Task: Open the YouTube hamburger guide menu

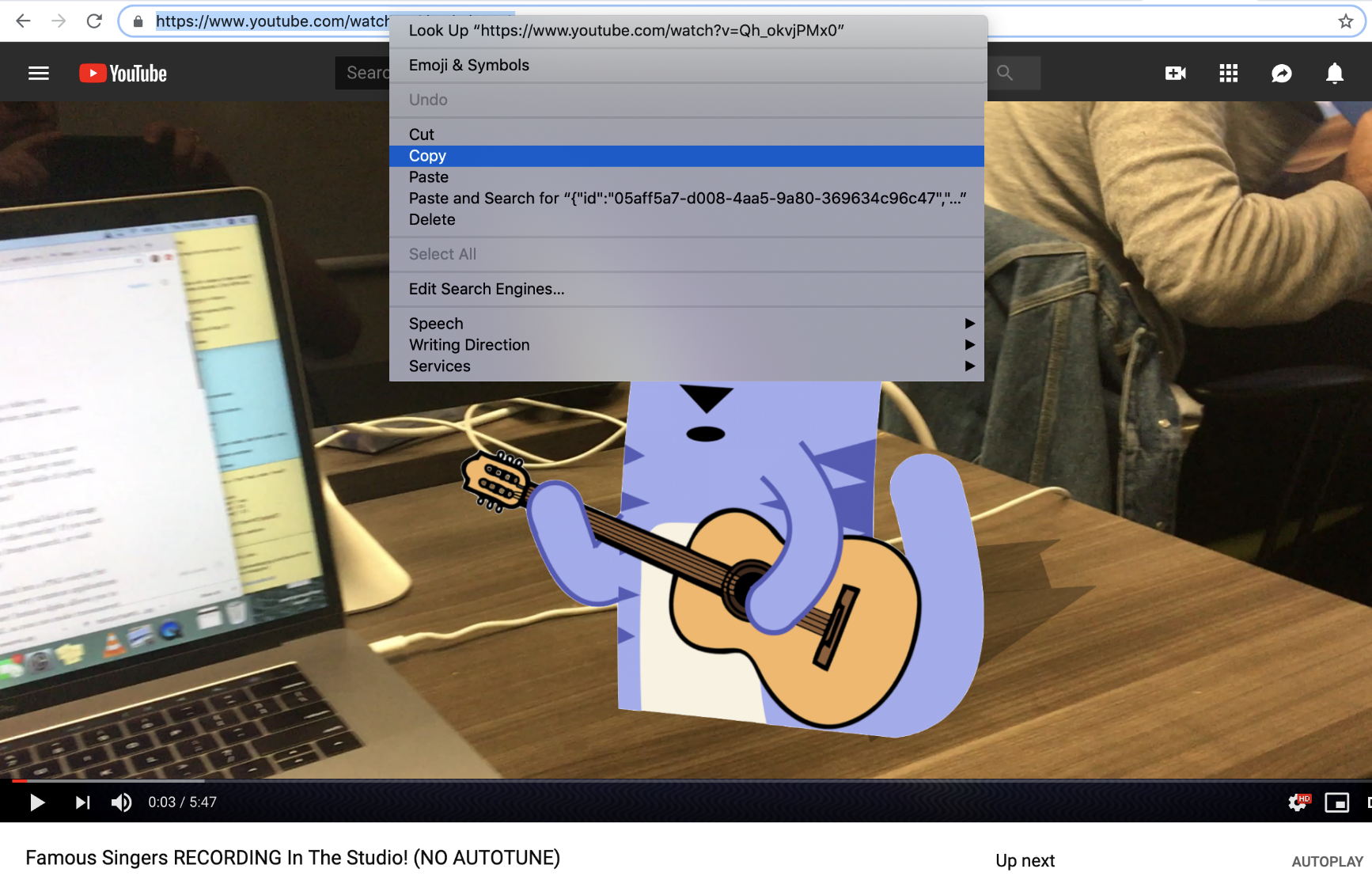Action: (x=38, y=74)
